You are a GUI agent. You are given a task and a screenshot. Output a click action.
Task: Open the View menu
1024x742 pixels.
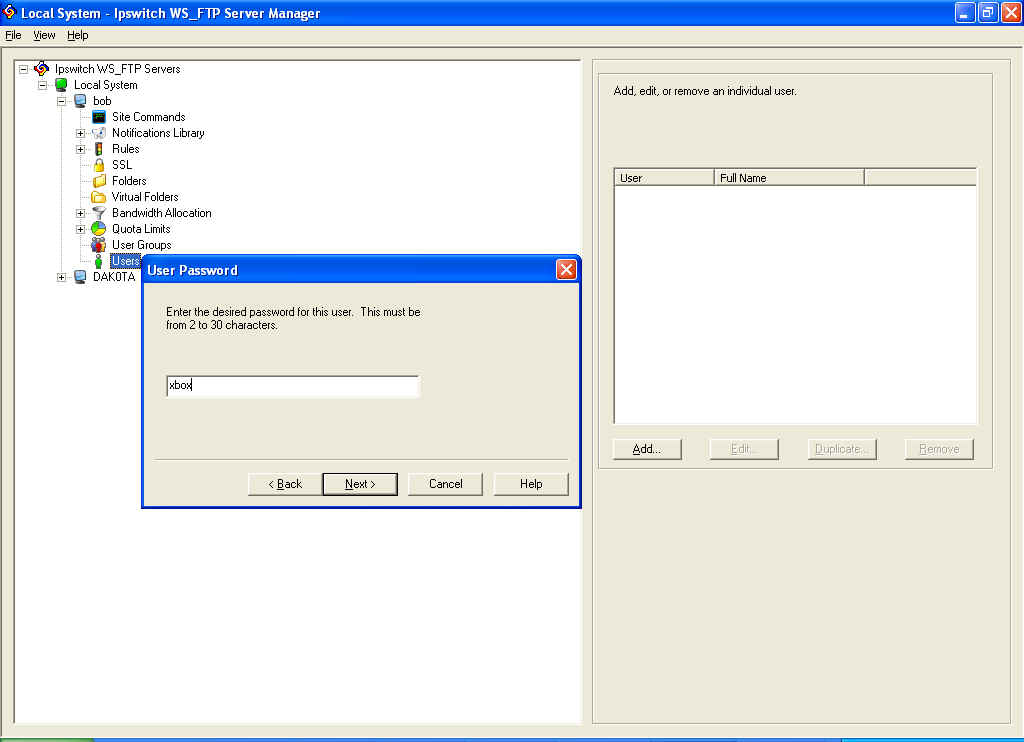pos(44,35)
